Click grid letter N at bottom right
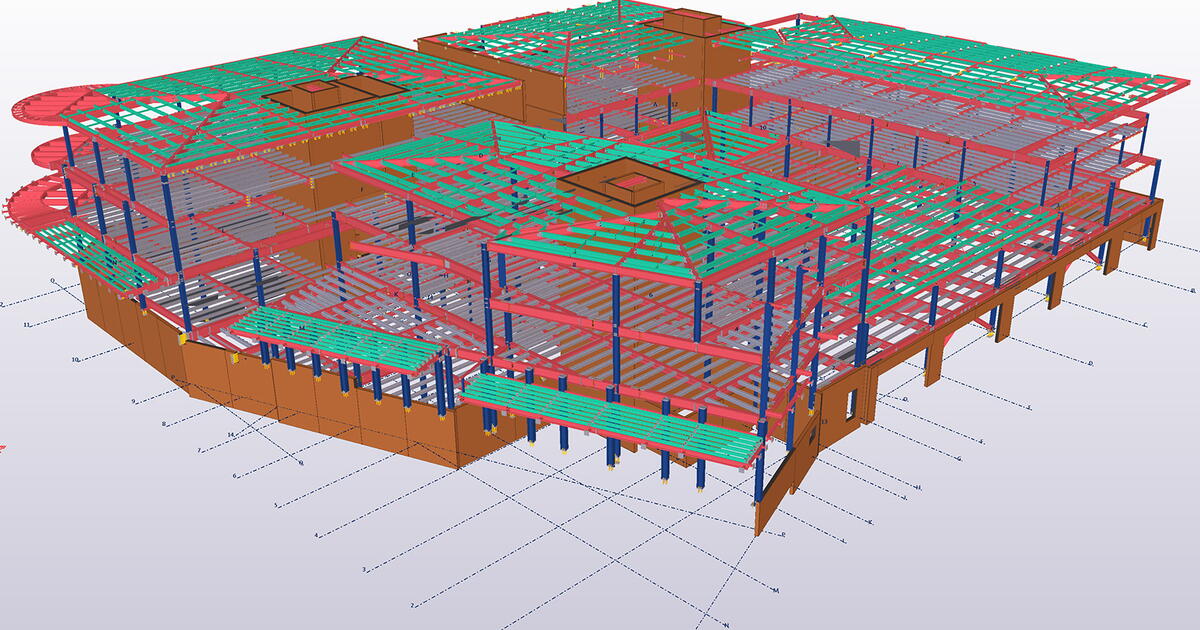This screenshot has height=630, width=1200. [x=728, y=624]
